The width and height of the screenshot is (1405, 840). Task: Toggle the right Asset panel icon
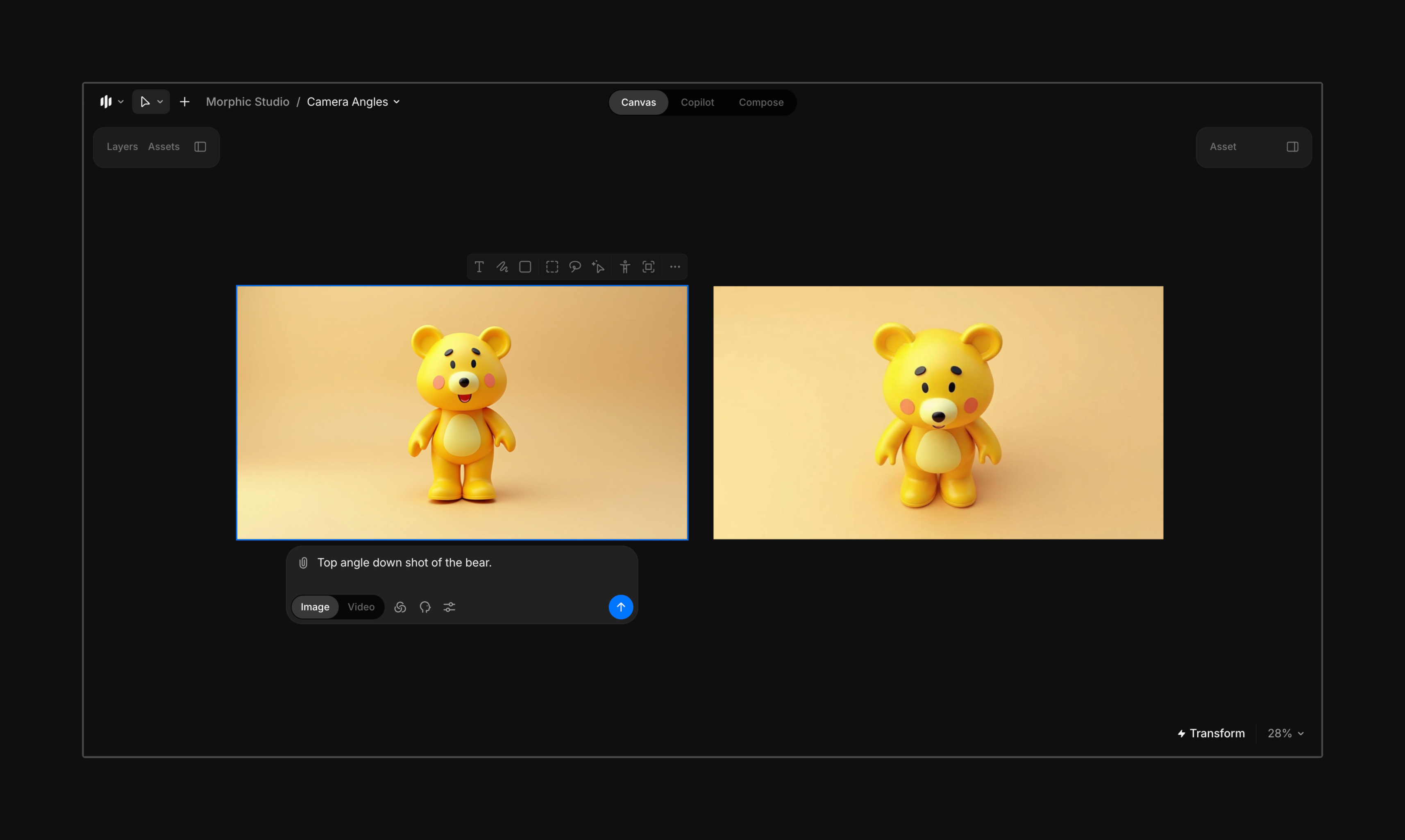[x=1292, y=147]
